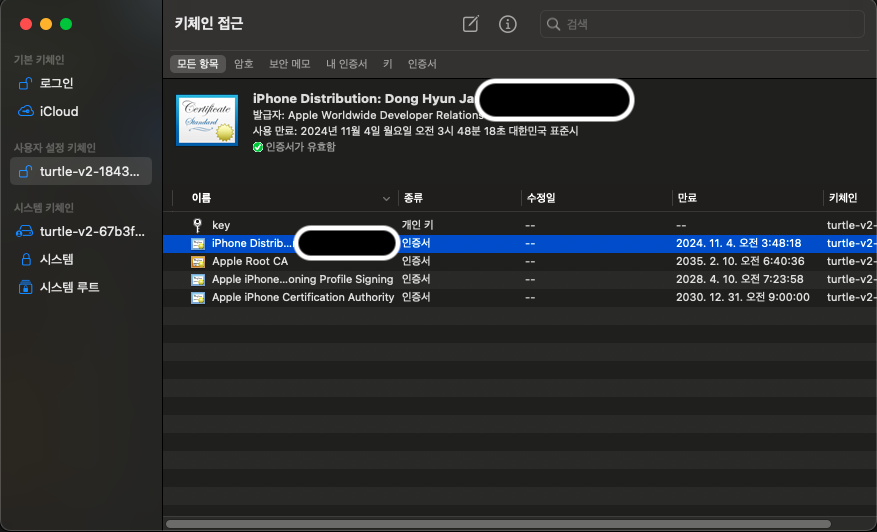The image size is (877, 532).
Task: Click the key icon in the key row
Action: point(197,225)
